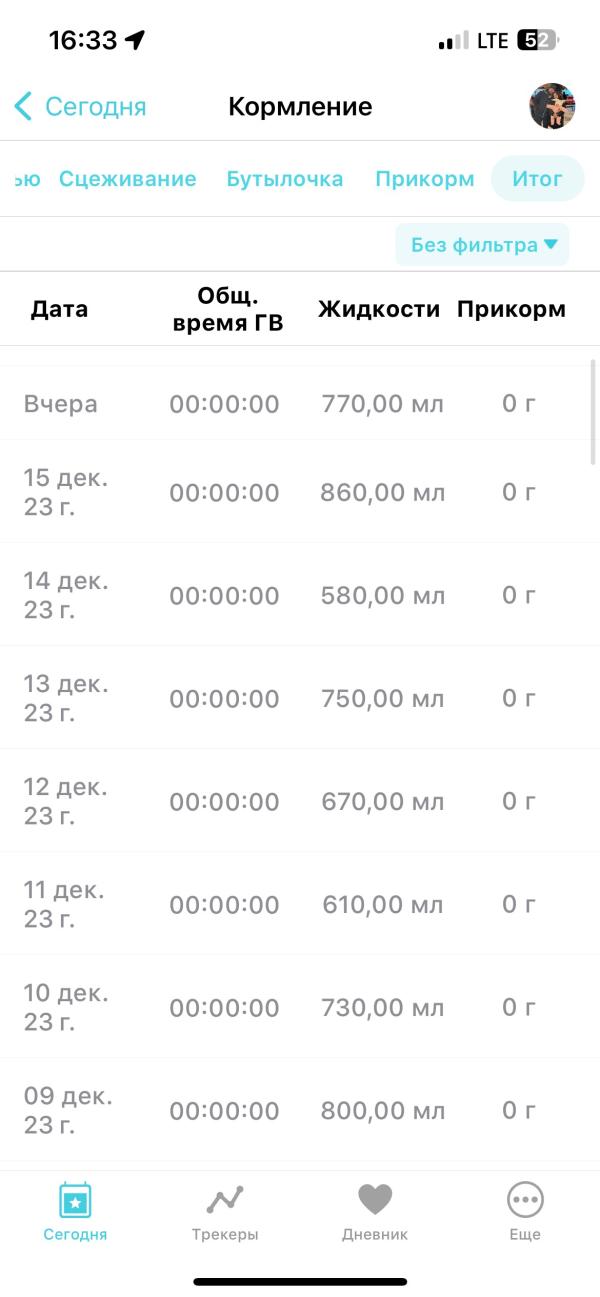Select the Итог summary tab
The height and width of the screenshot is (1297, 600).
pyautogui.click(x=537, y=179)
